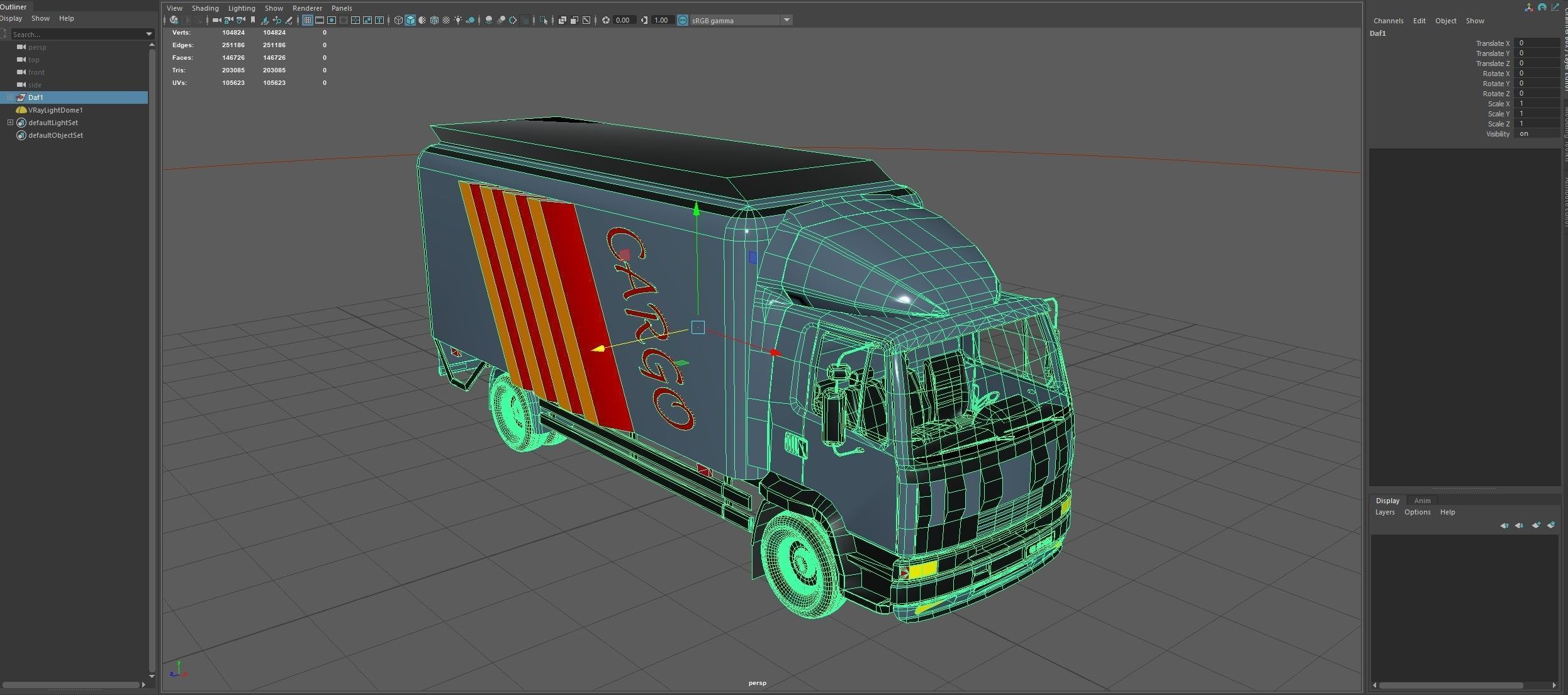Toggle the Film Gate display
Image resolution: width=1568 pixels, height=695 pixels.
(x=320, y=20)
